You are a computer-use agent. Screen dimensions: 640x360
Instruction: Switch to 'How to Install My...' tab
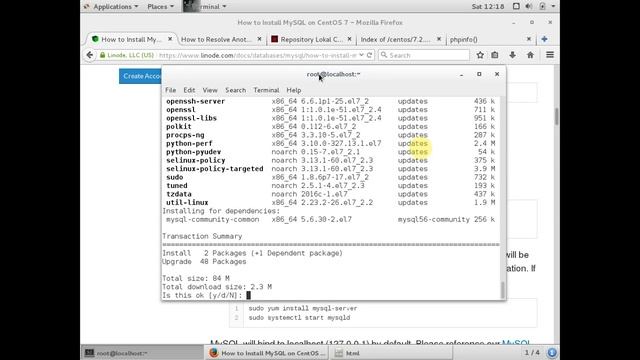[132, 39]
